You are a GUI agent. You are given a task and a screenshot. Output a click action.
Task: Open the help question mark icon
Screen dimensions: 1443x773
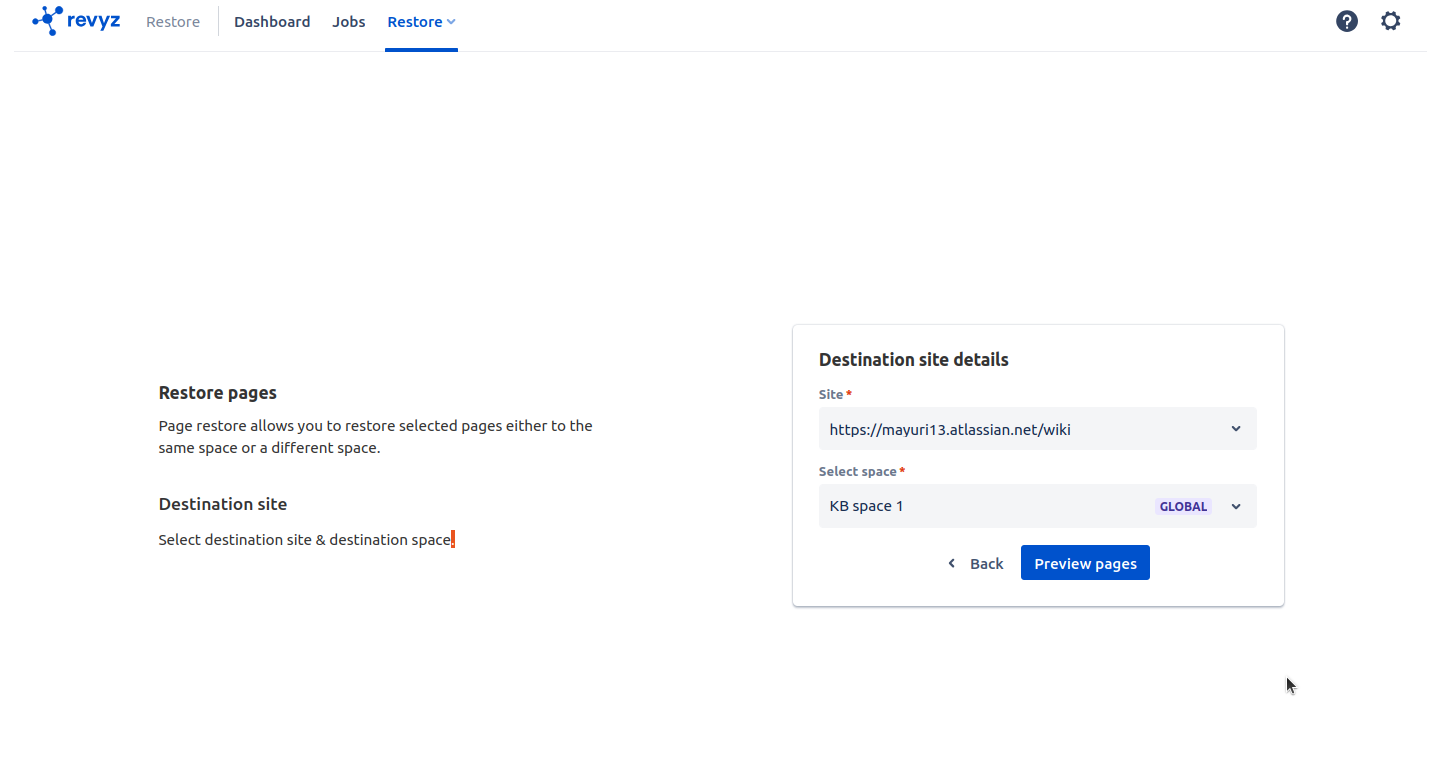pos(1347,21)
